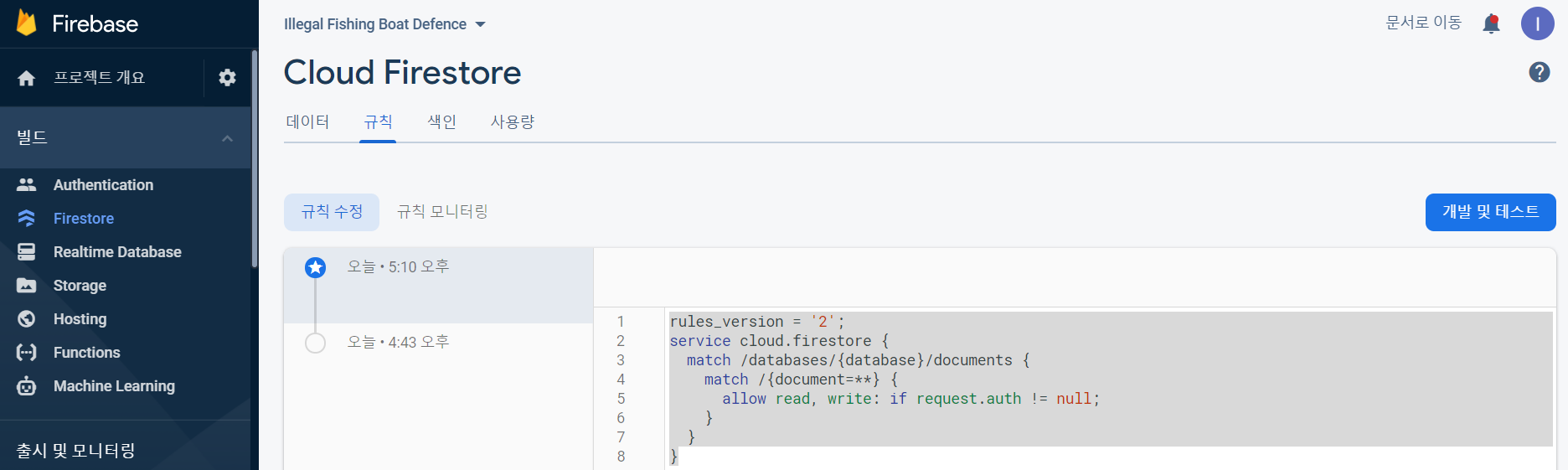The width and height of the screenshot is (1568, 470).
Task: Click the Functions brackets icon
Action: [27, 352]
